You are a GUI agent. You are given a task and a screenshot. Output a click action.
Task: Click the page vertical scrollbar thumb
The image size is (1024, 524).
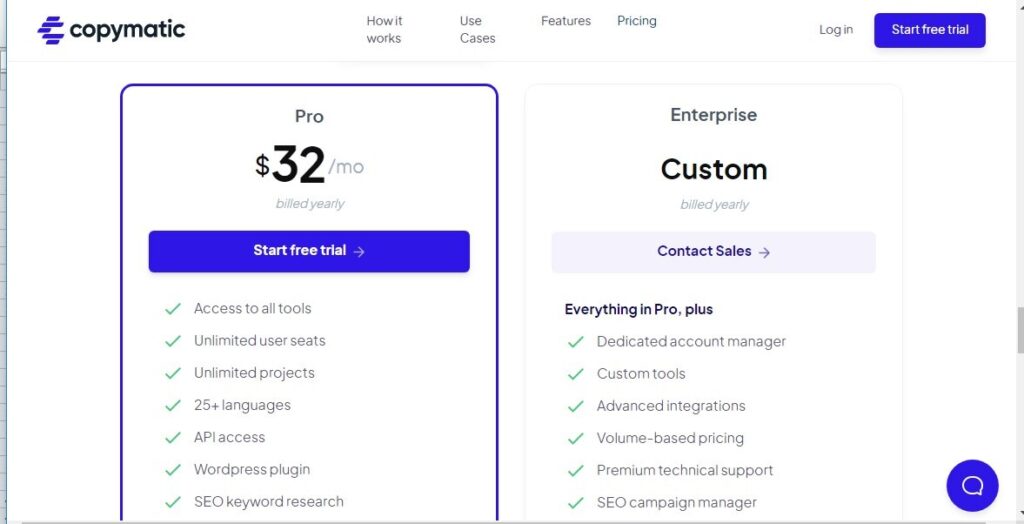tap(1019, 330)
